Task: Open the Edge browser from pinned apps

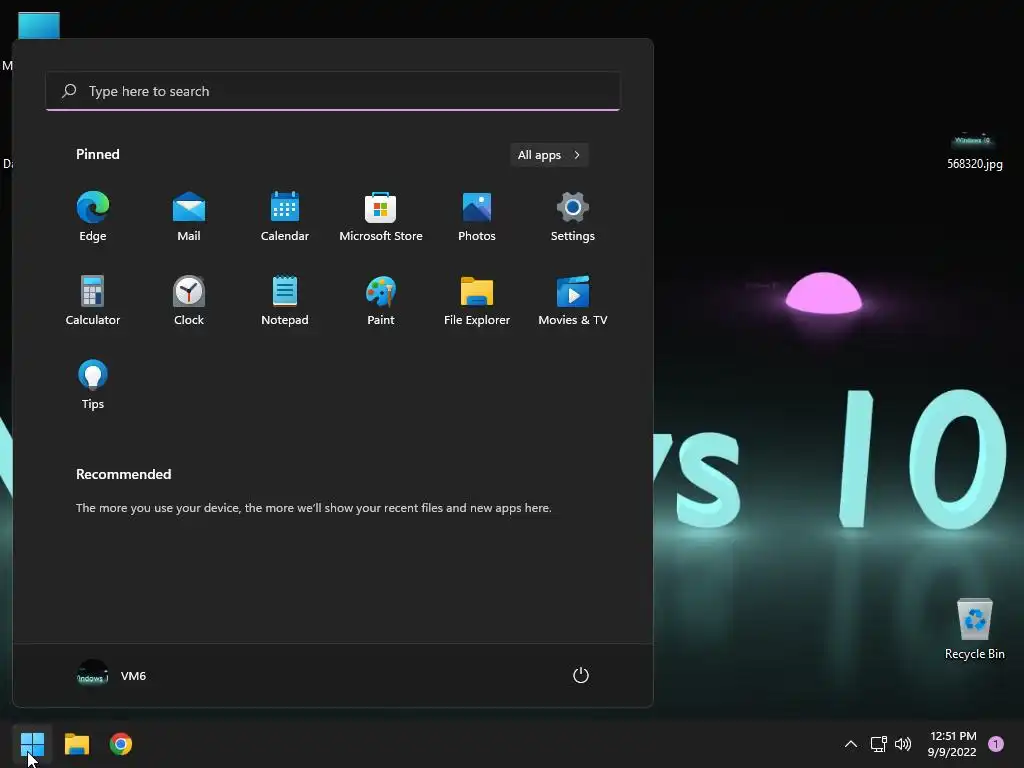Action: pyautogui.click(x=93, y=217)
